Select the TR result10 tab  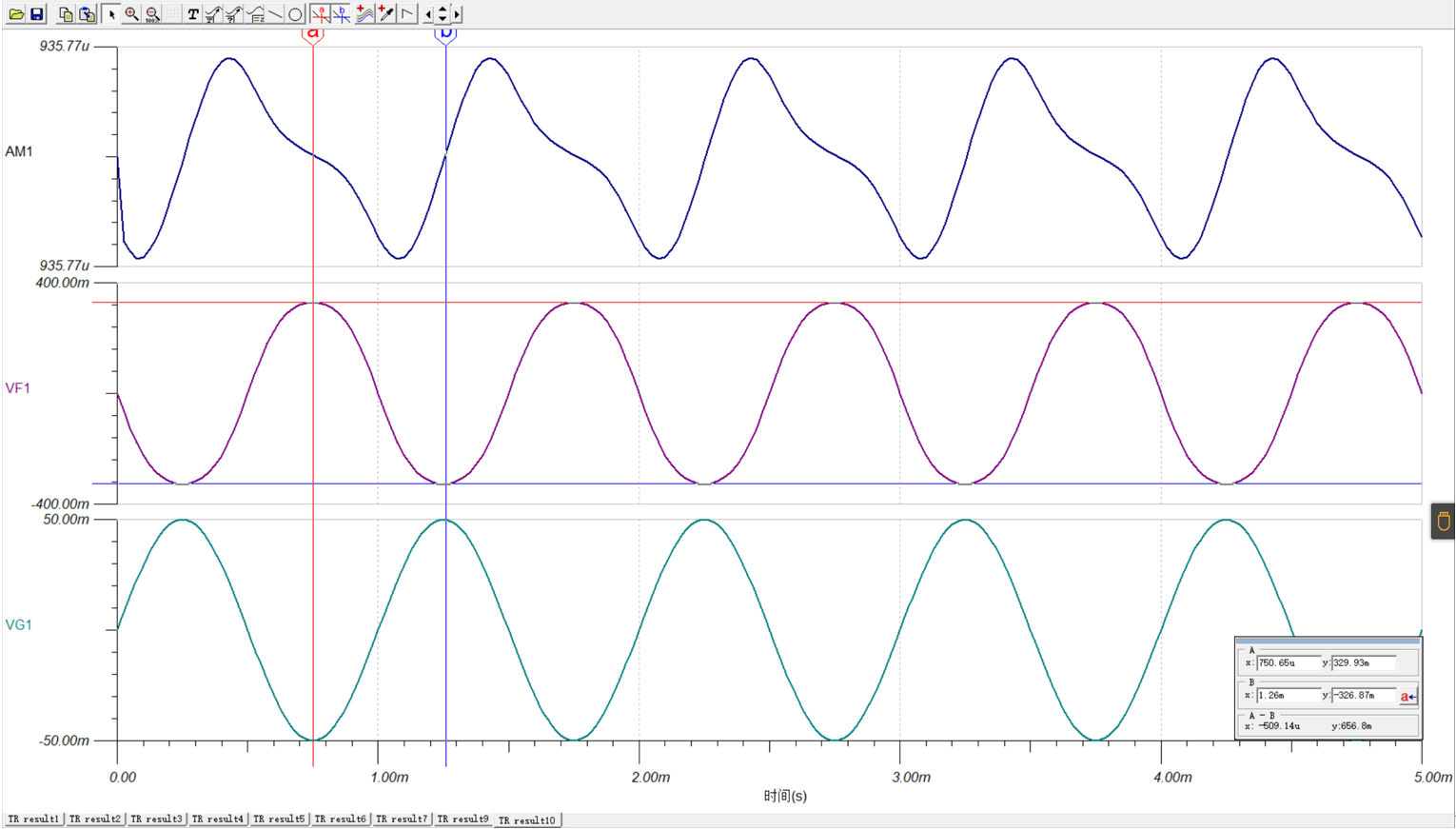click(x=527, y=819)
